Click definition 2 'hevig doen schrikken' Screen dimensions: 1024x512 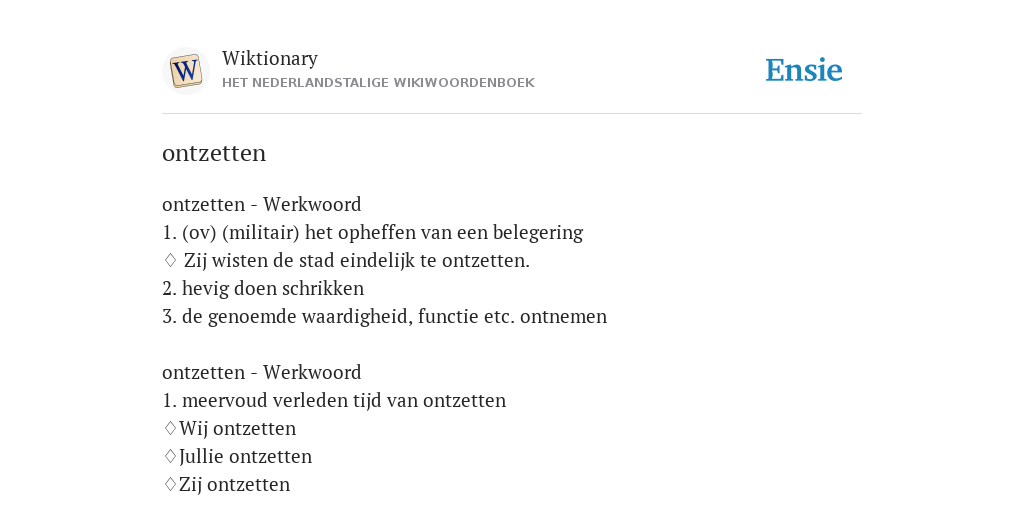tap(263, 289)
